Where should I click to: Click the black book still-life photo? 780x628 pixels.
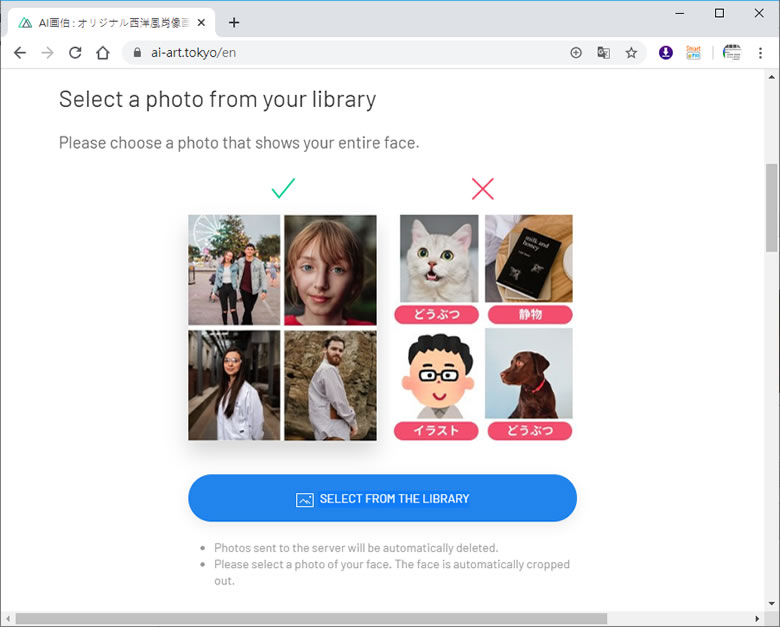click(x=529, y=258)
